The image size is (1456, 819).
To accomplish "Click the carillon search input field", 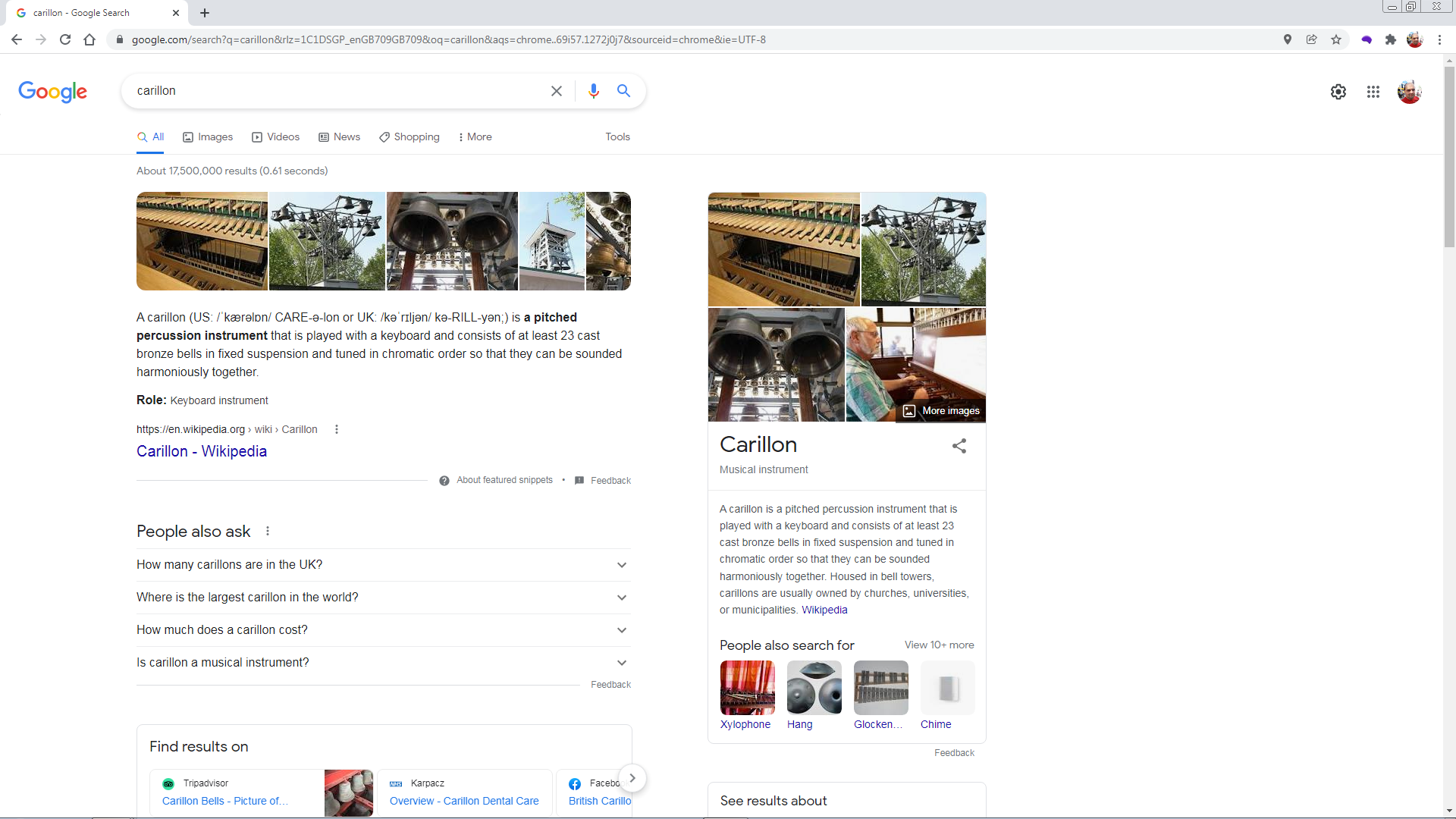I will (x=334, y=91).
